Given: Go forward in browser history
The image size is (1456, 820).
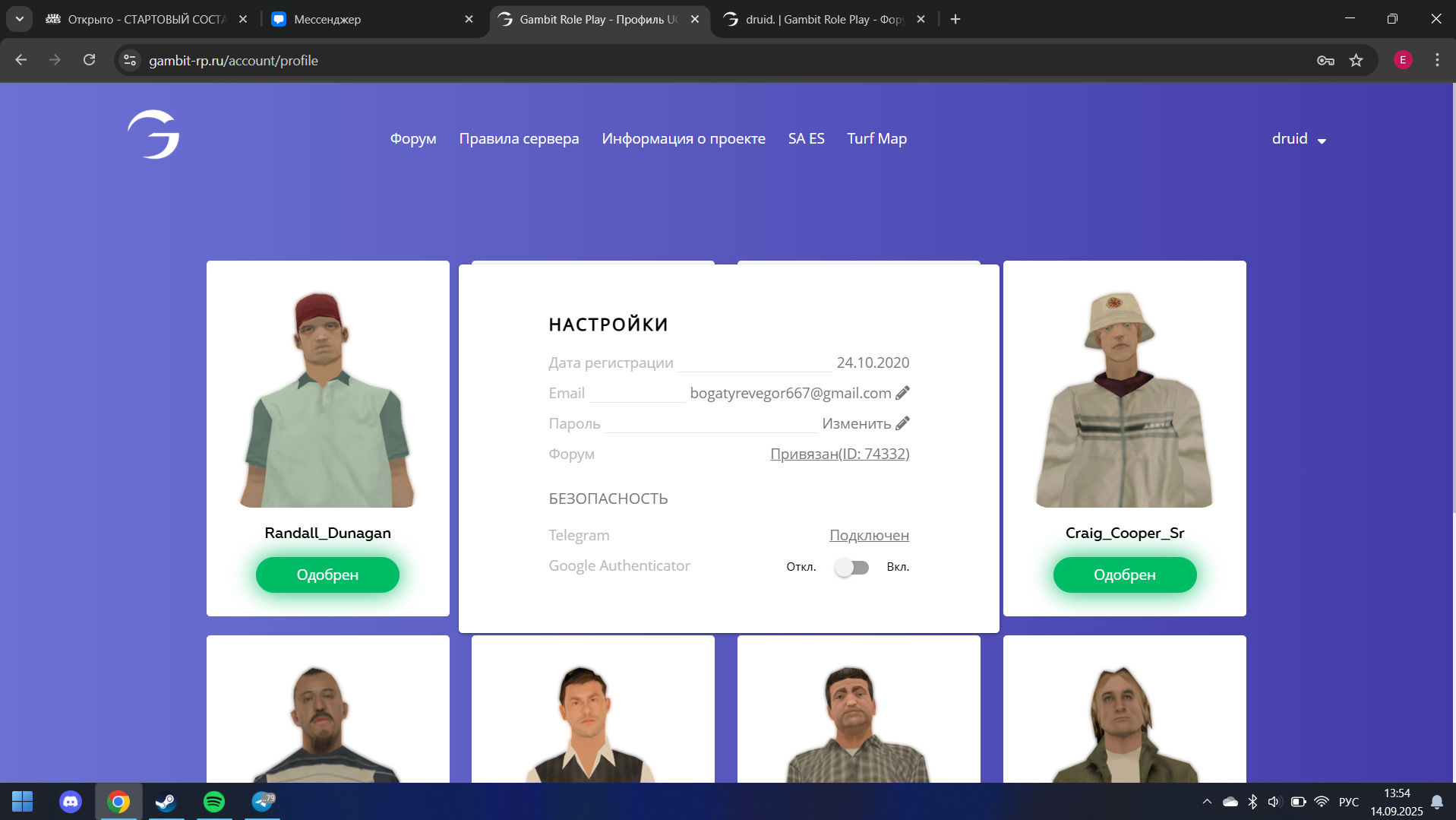Looking at the screenshot, I should 55,60.
